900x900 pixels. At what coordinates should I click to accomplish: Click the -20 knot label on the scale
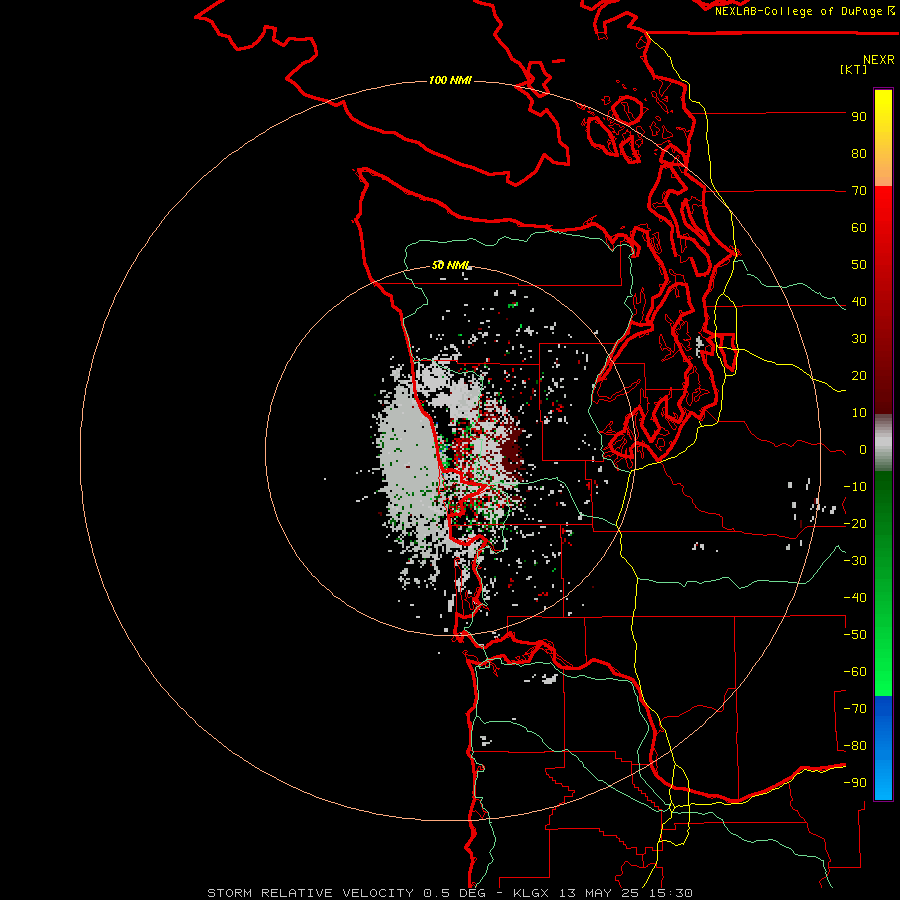[x=855, y=524]
